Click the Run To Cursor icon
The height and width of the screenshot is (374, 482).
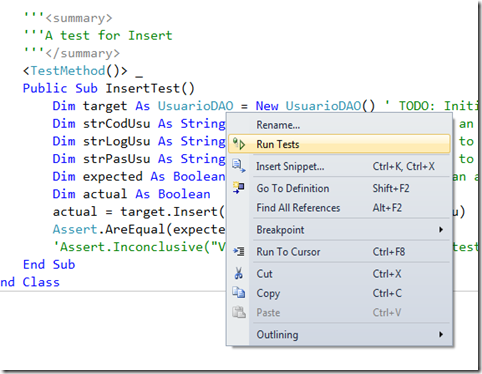point(239,251)
